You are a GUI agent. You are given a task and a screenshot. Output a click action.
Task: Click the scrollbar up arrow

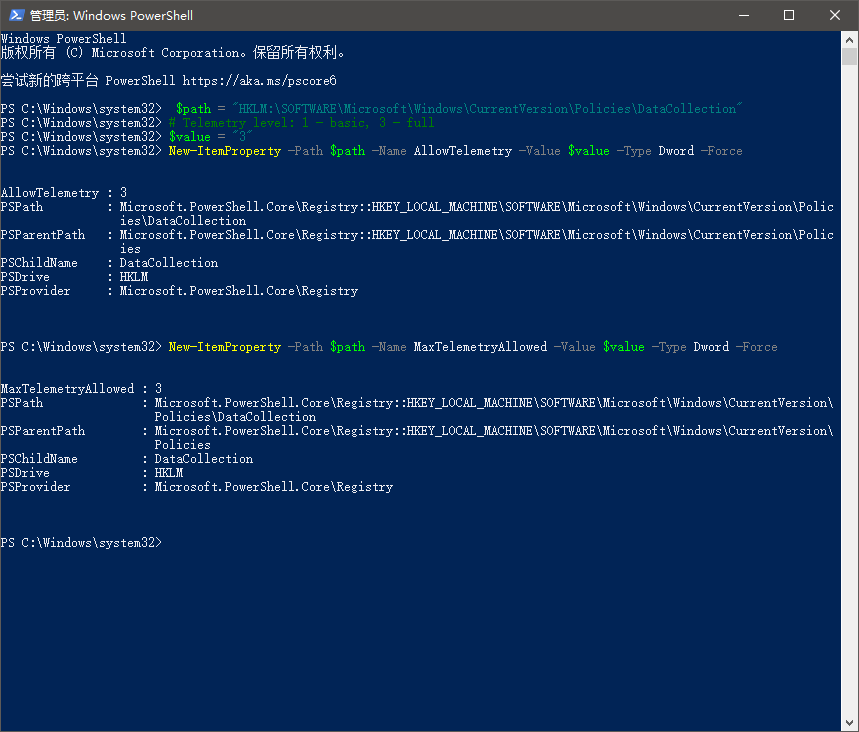pos(849,39)
